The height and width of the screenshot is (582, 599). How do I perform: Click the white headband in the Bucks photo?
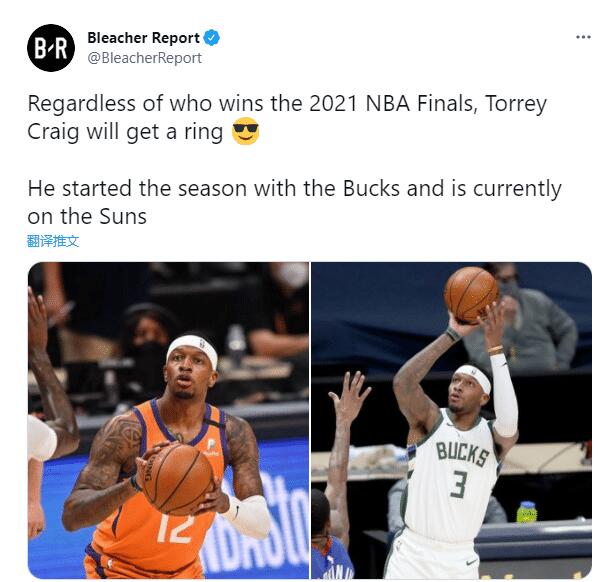point(474,377)
